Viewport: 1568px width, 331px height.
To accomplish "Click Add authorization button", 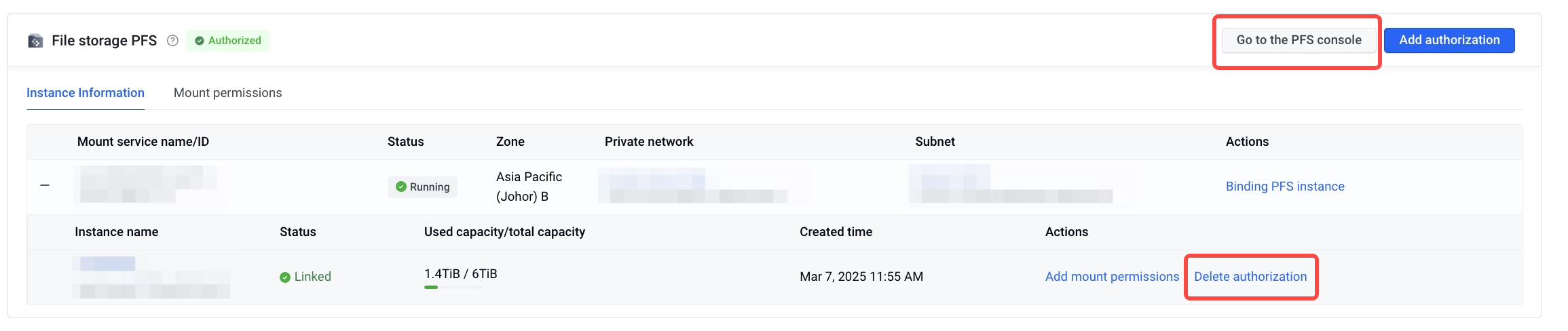I will coord(1449,40).
